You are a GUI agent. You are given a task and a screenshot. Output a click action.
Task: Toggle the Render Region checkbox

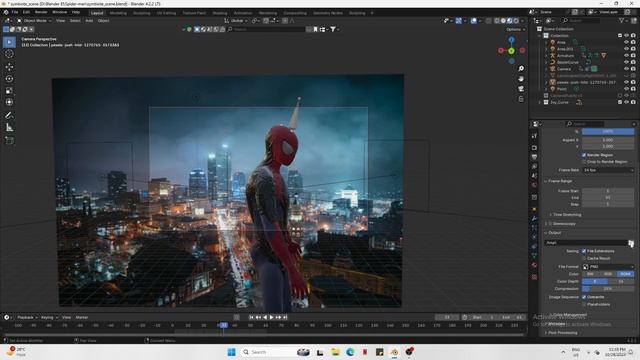pos(584,155)
